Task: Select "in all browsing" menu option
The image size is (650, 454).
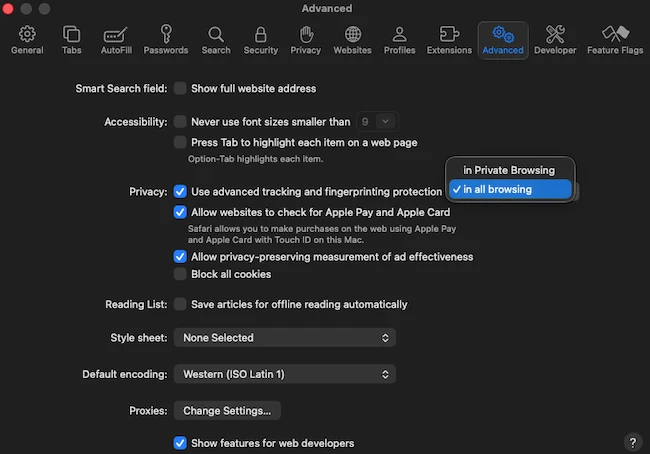Action: click(x=510, y=189)
